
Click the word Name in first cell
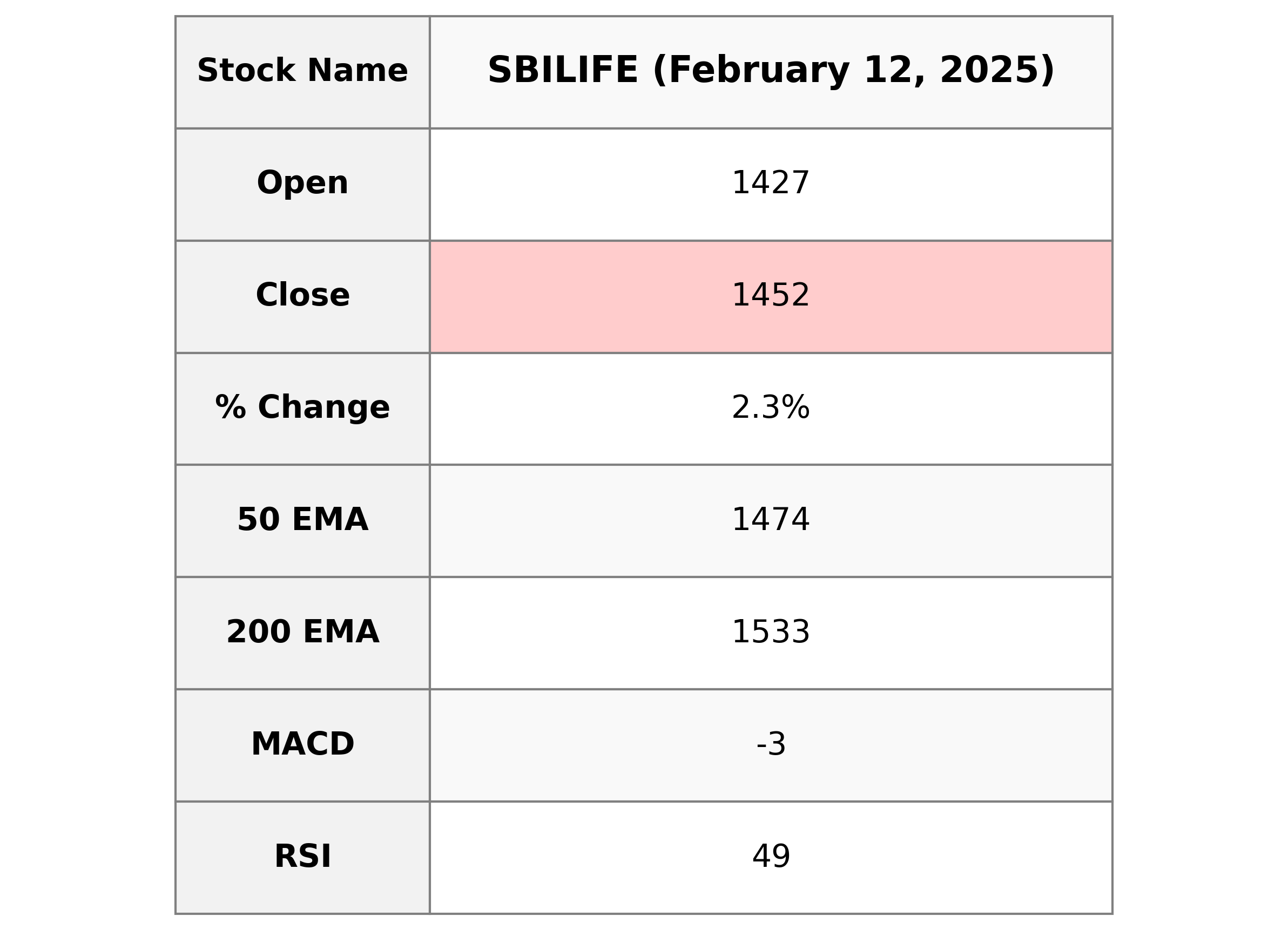coord(357,71)
